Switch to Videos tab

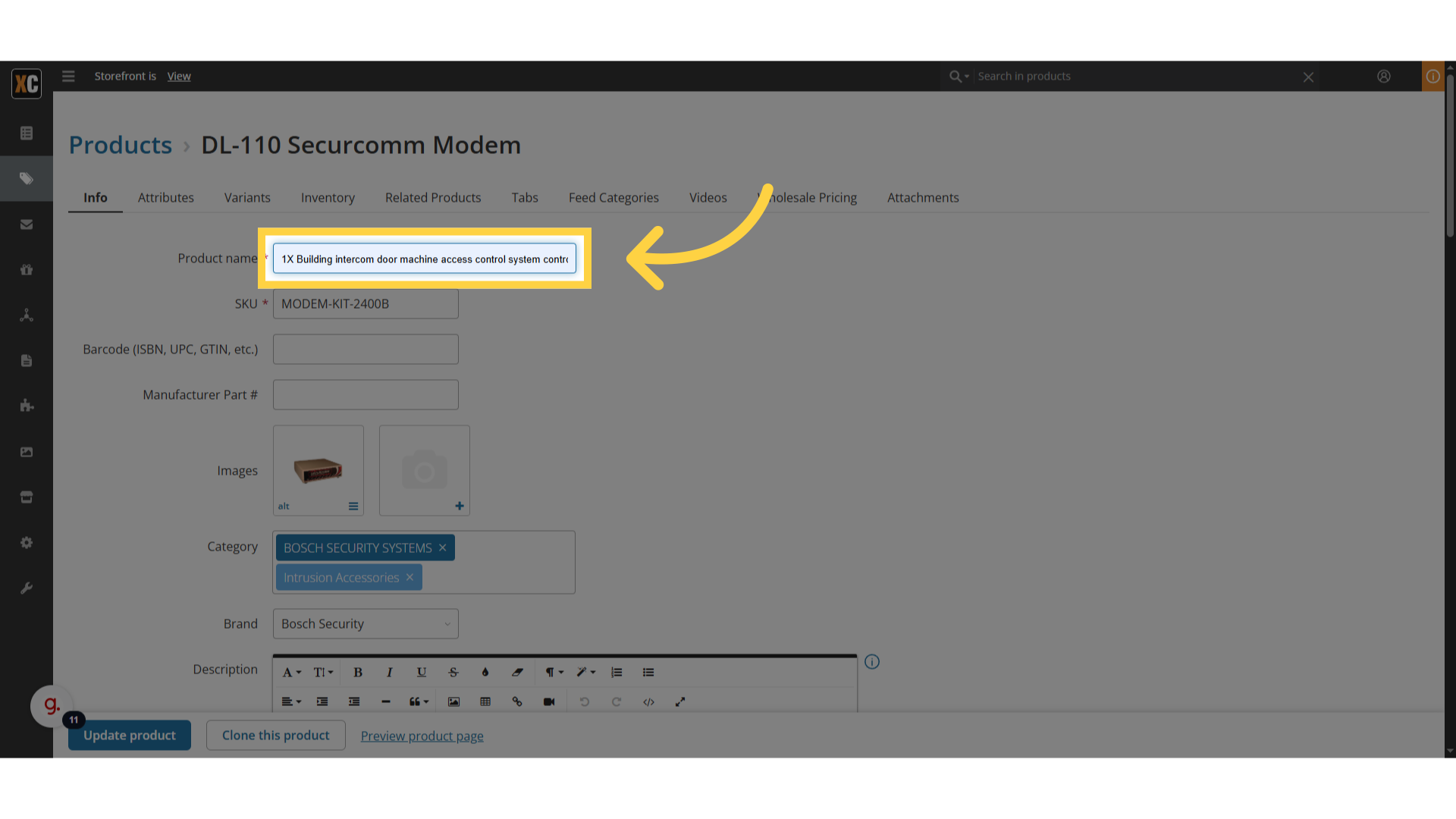[x=708, y=198]
